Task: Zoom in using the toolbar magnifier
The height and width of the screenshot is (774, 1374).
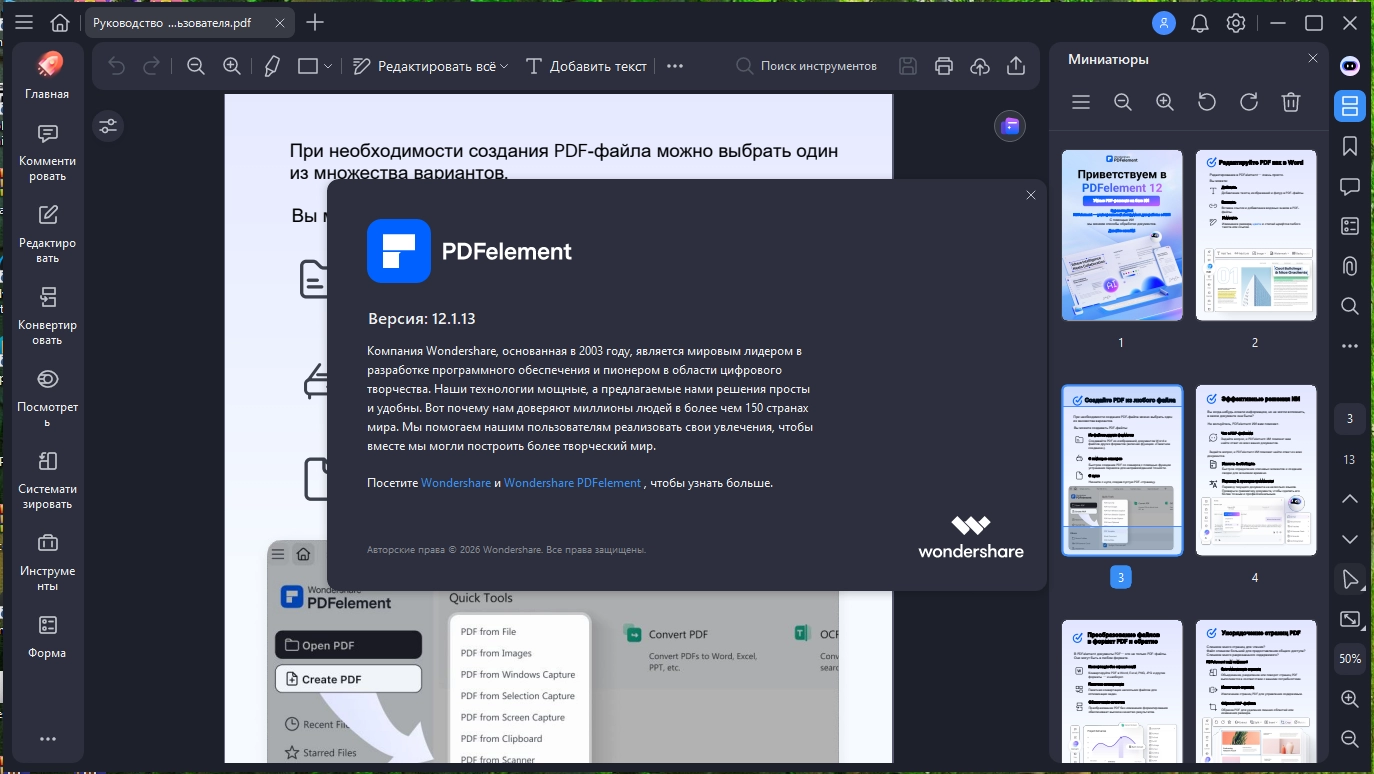Action: tap(232, 66)
